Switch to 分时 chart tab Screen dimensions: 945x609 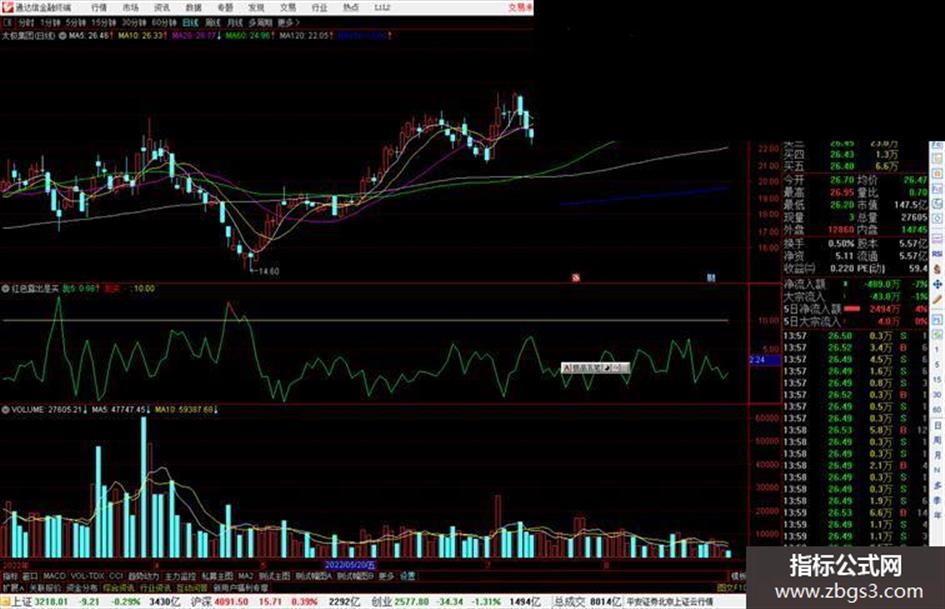click(25, 22)
